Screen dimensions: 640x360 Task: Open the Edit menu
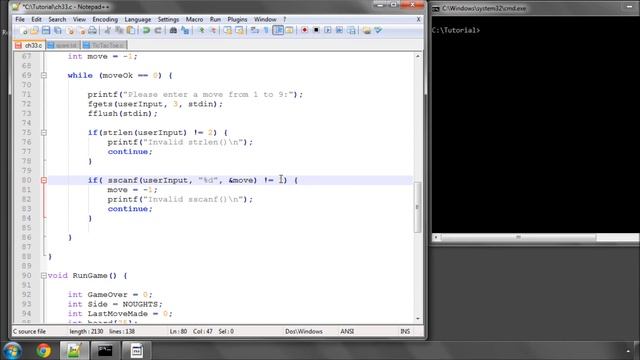(x=36, y=19)
